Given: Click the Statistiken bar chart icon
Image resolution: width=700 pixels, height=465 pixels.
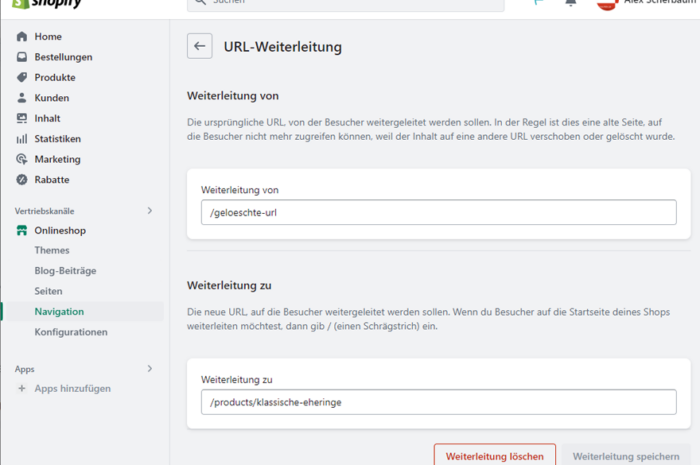Looking at the screenshot, I should click(x=22, y=139).
